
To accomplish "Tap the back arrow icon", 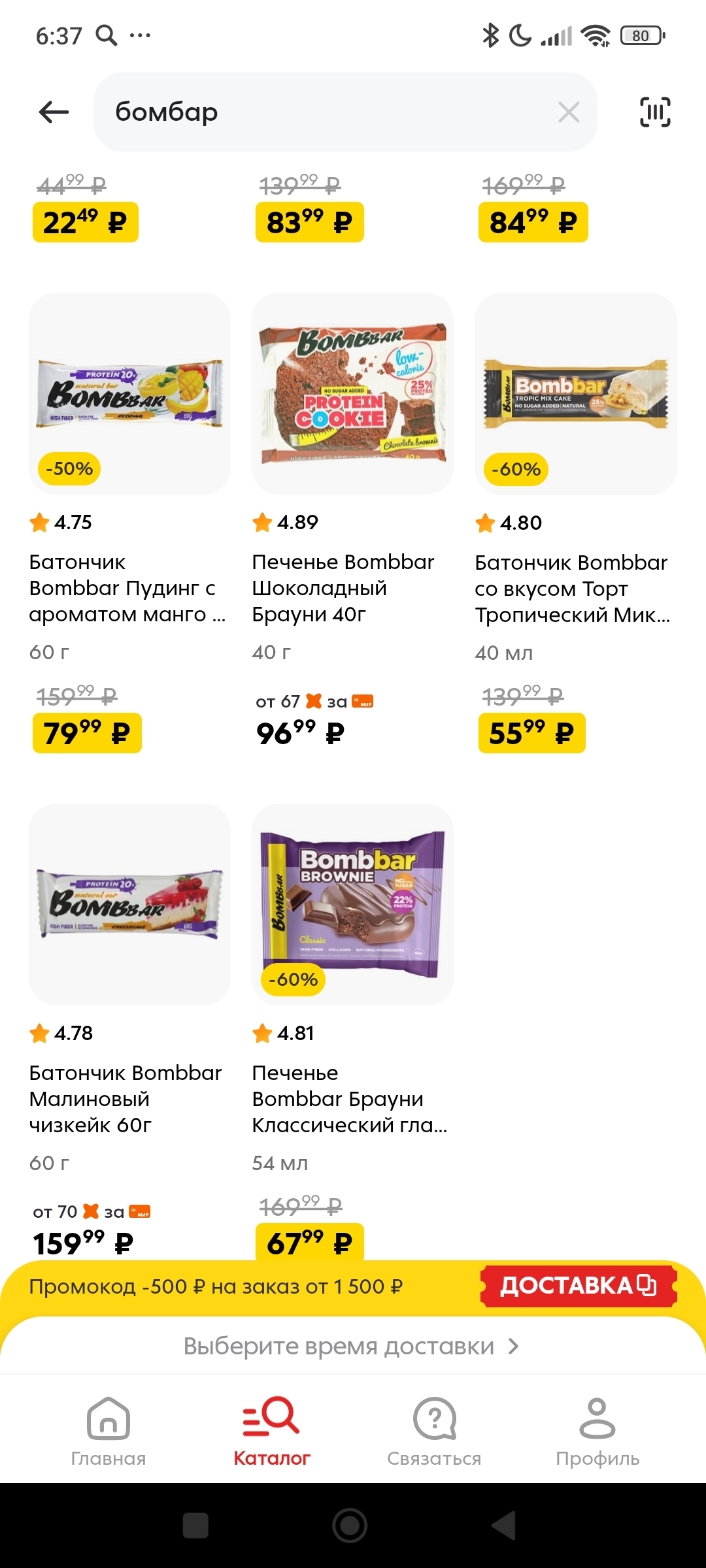I will point(54,112).
